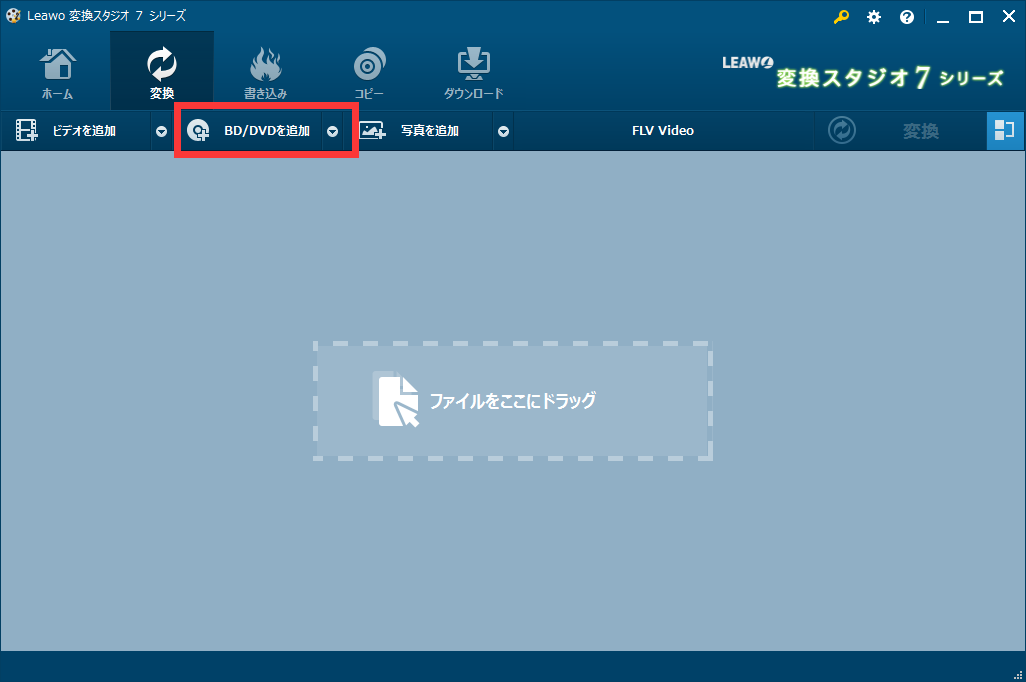The image size is (1026, 682).
Task: Select the Convert (変換) module icon
Action: (161, 66)
